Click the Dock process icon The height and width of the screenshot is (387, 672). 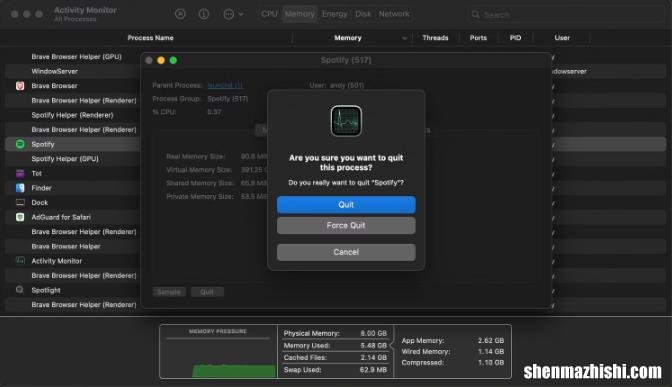(x=20, y=202)
